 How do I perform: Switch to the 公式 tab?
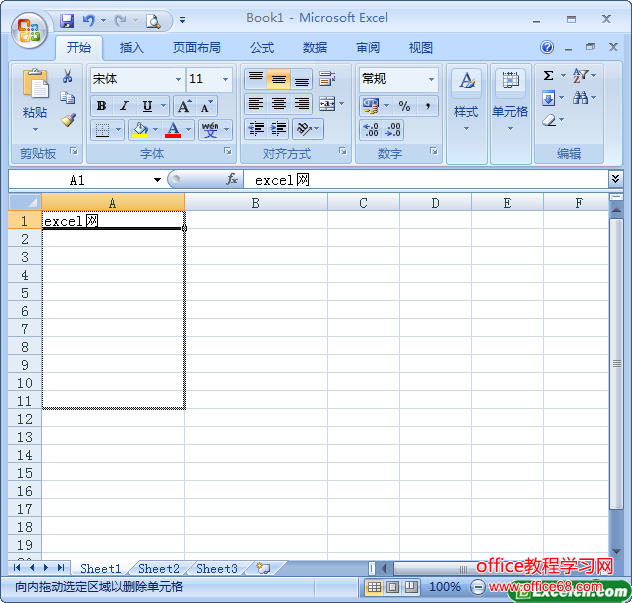262,48
